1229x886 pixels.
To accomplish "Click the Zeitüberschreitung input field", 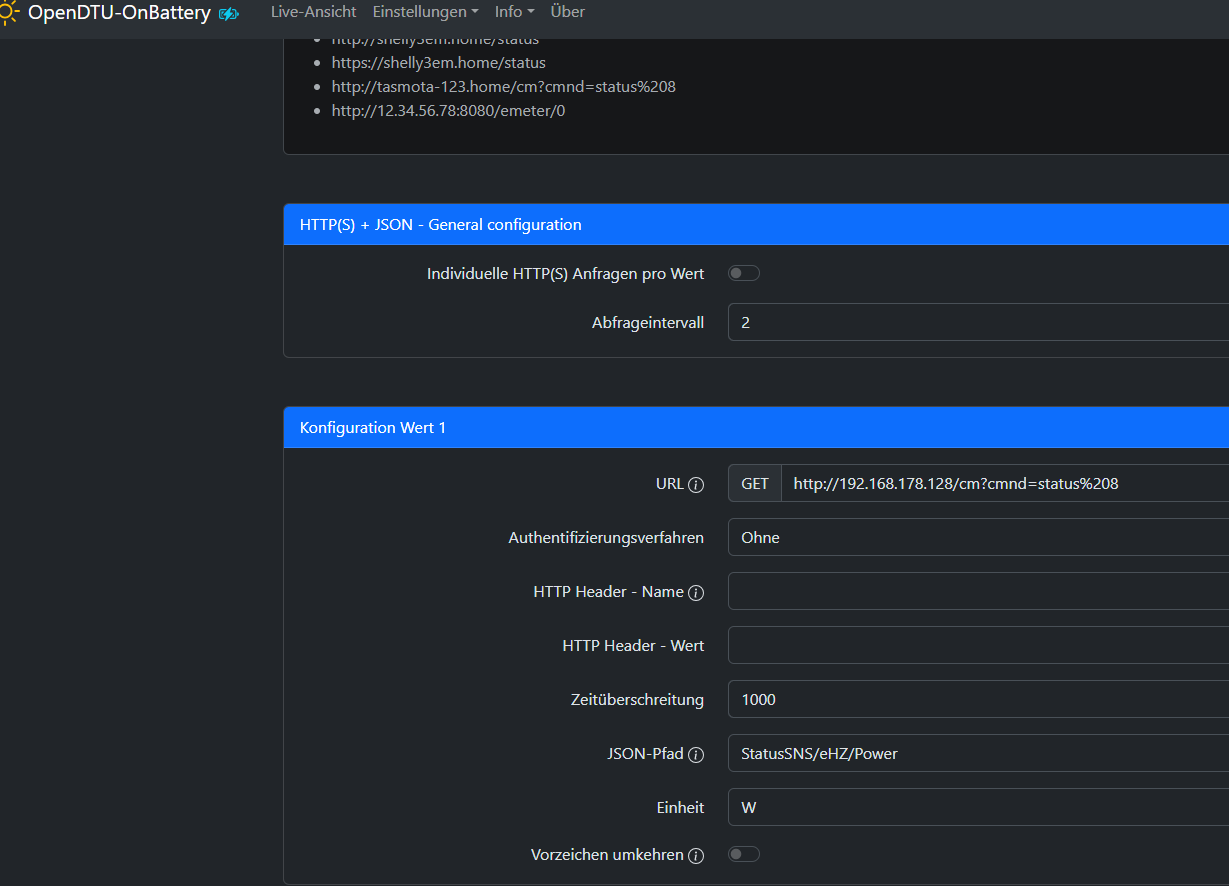I will coord(978,699).
